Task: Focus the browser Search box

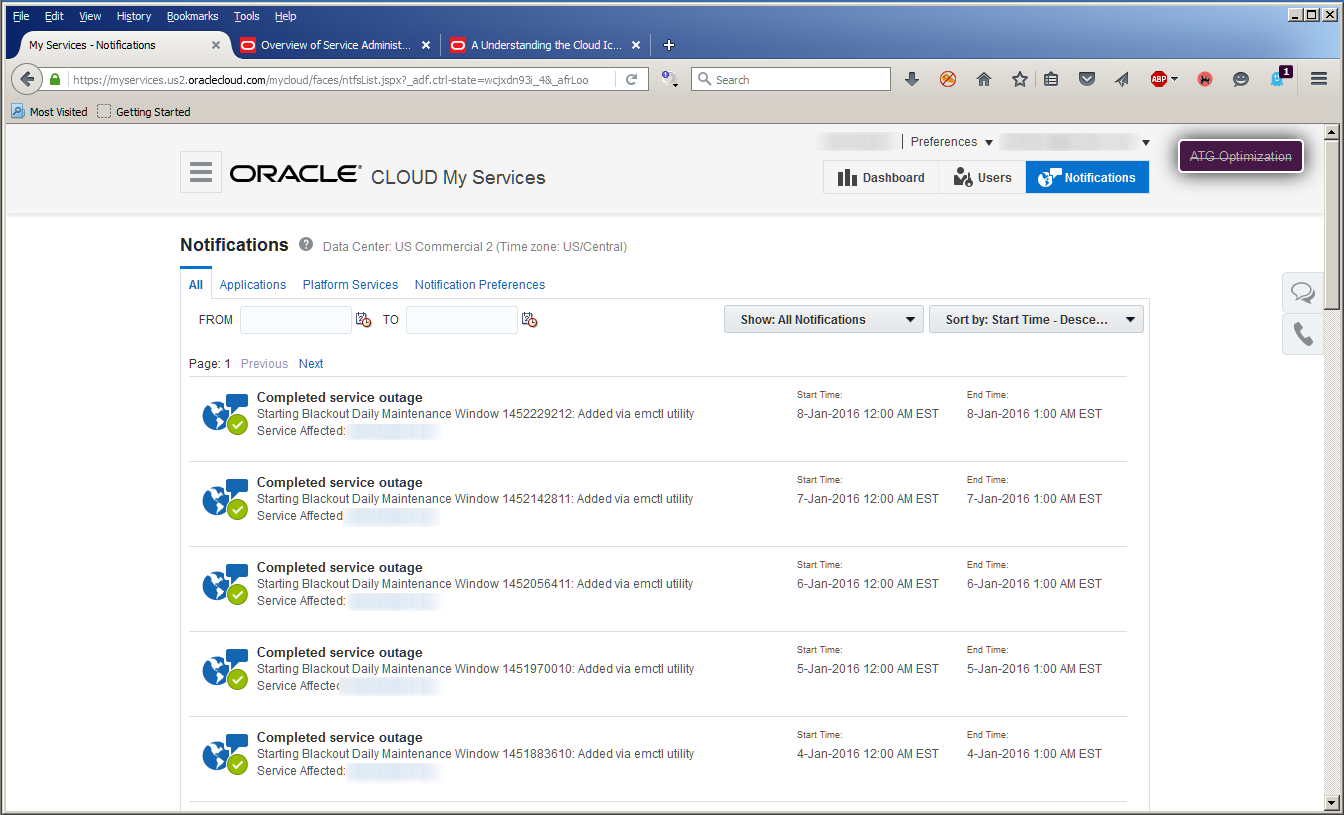Action: (791, 79)
